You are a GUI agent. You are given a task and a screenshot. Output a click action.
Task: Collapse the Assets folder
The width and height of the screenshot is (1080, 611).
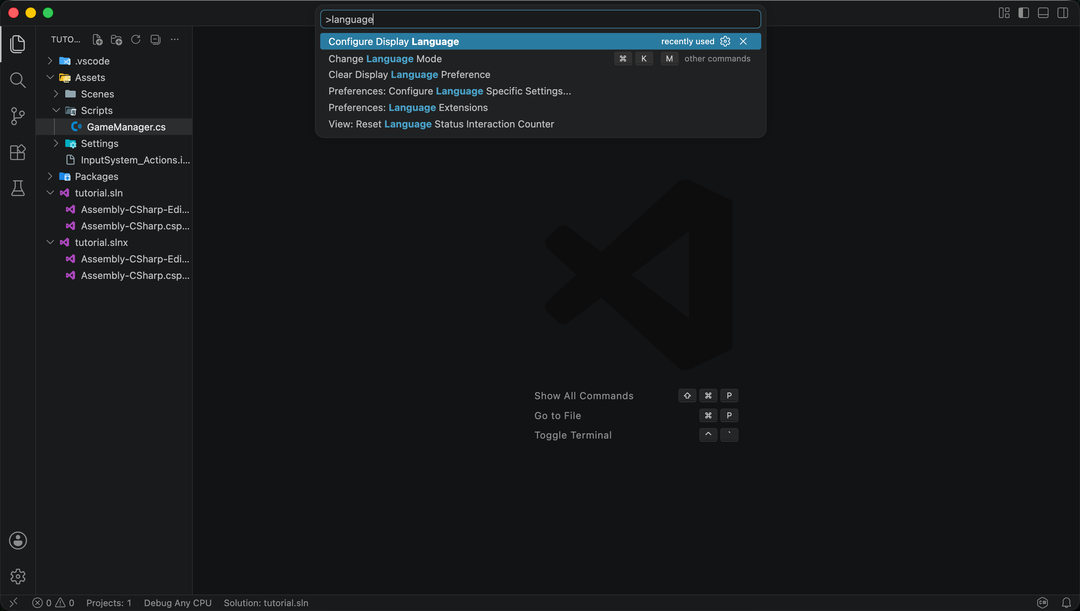pyautogui.click(x=50, y=77)
